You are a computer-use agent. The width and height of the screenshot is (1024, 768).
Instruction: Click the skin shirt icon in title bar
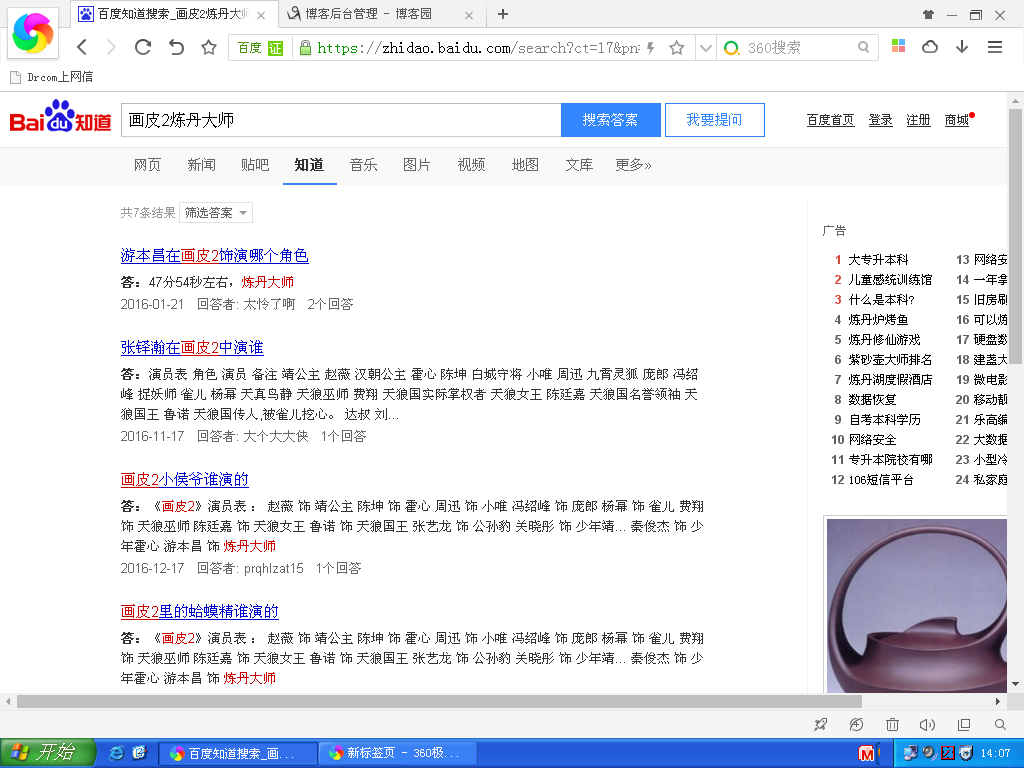pos(928,14)
